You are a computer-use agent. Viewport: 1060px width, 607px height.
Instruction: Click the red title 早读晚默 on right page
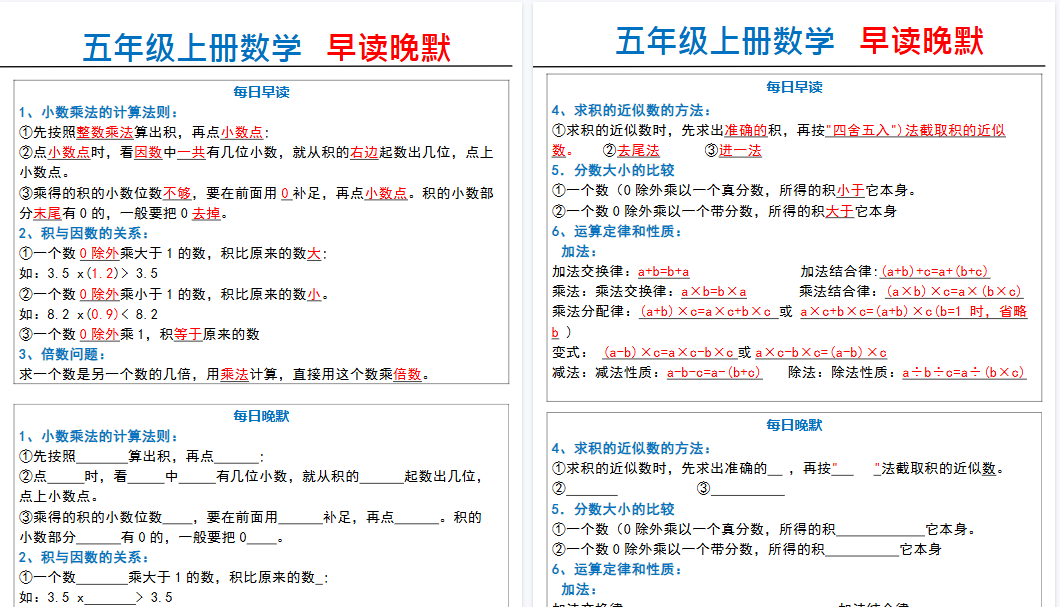[x=920, y=41]
